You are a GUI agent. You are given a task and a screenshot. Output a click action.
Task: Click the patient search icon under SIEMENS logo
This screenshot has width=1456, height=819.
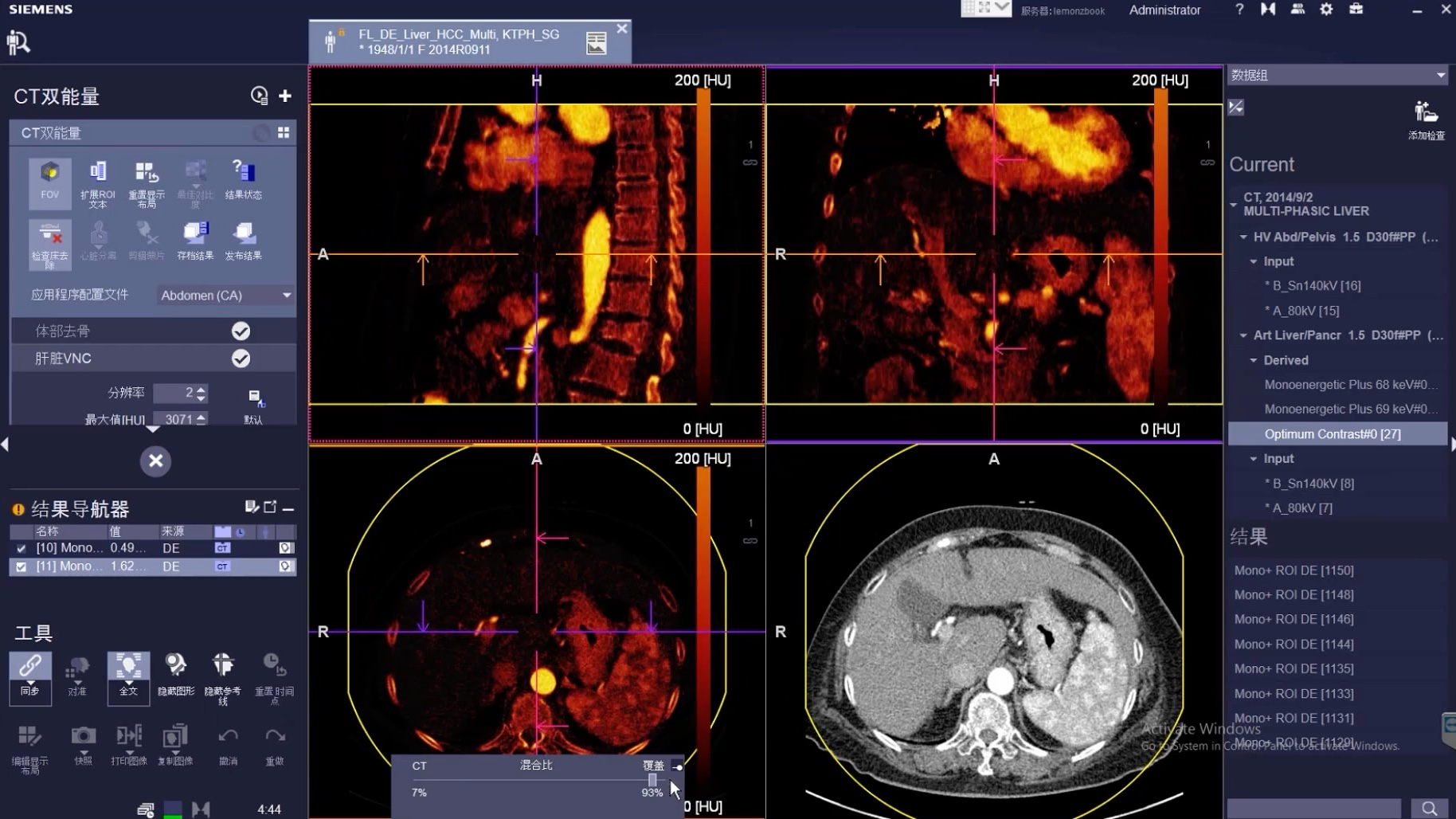[x=18, y=41]
